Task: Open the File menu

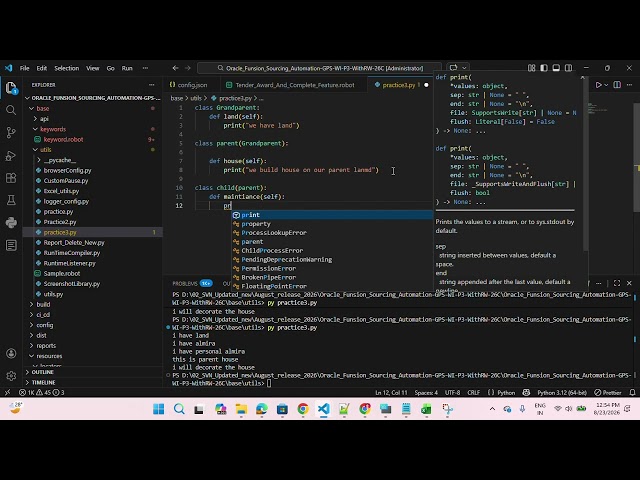Action: pyautogui.click(x=24, y=68)
